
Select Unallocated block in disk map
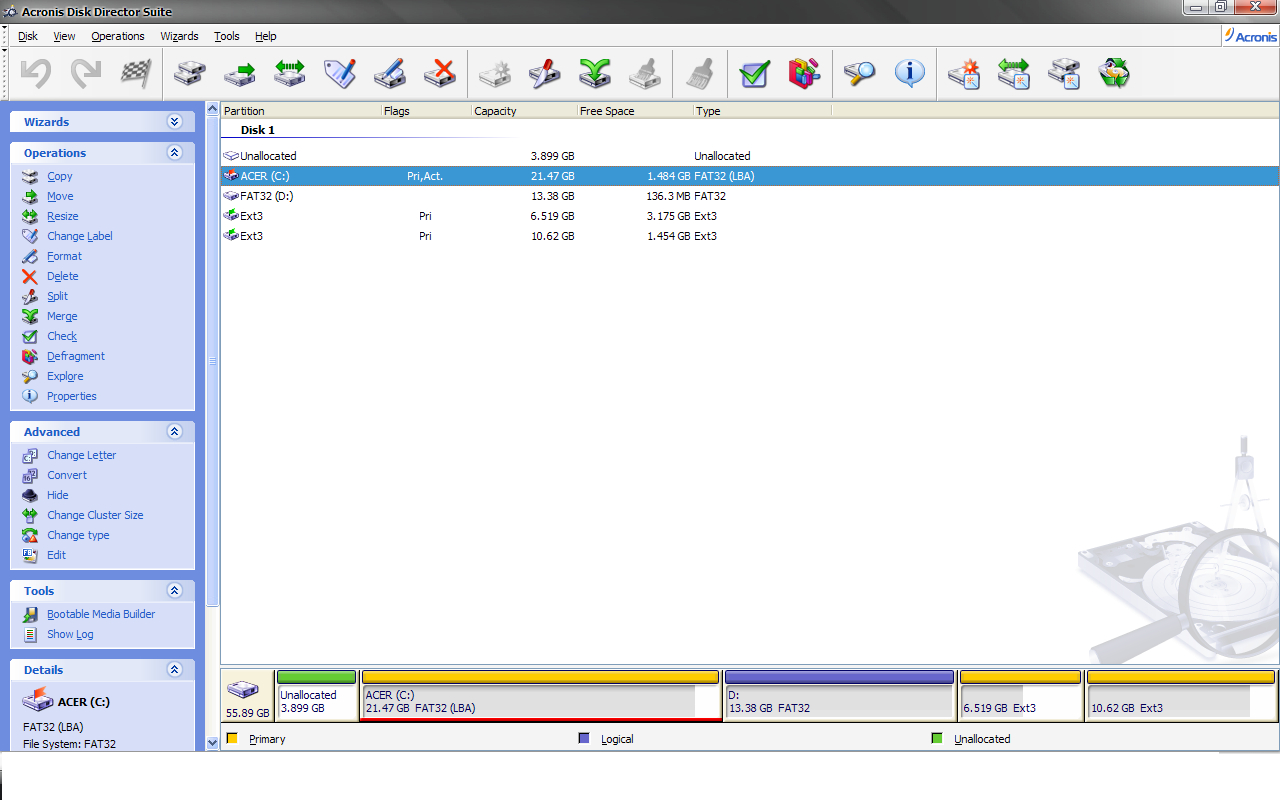[316, 696]
